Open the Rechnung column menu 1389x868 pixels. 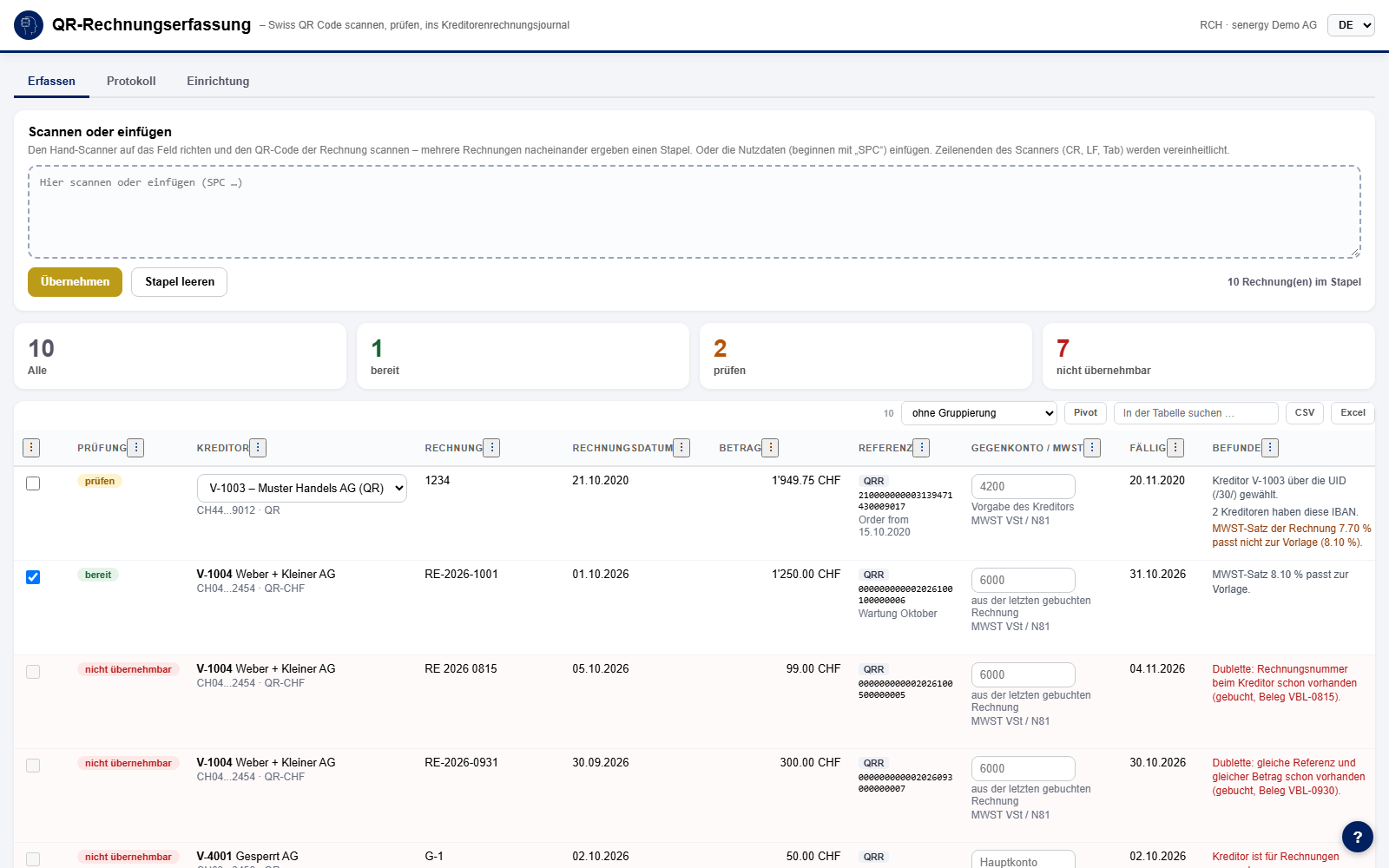tap(491, 448)
